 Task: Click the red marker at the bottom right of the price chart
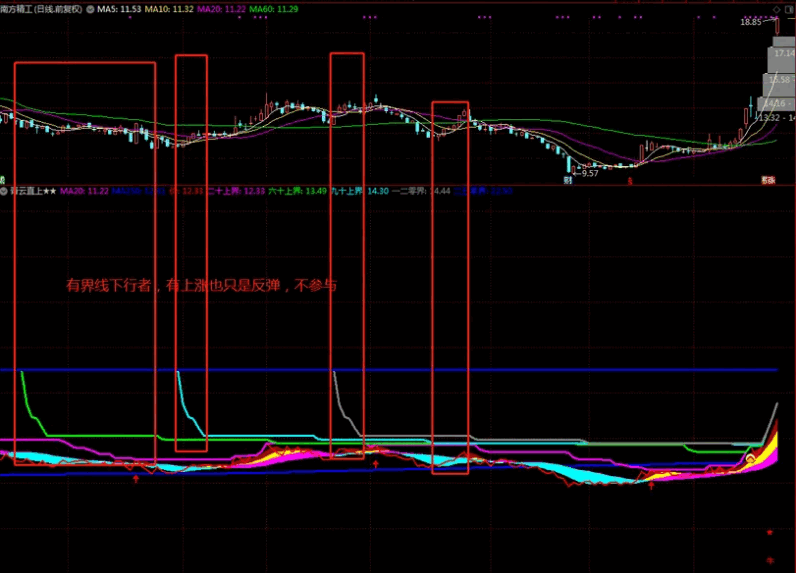pos(768,180)
